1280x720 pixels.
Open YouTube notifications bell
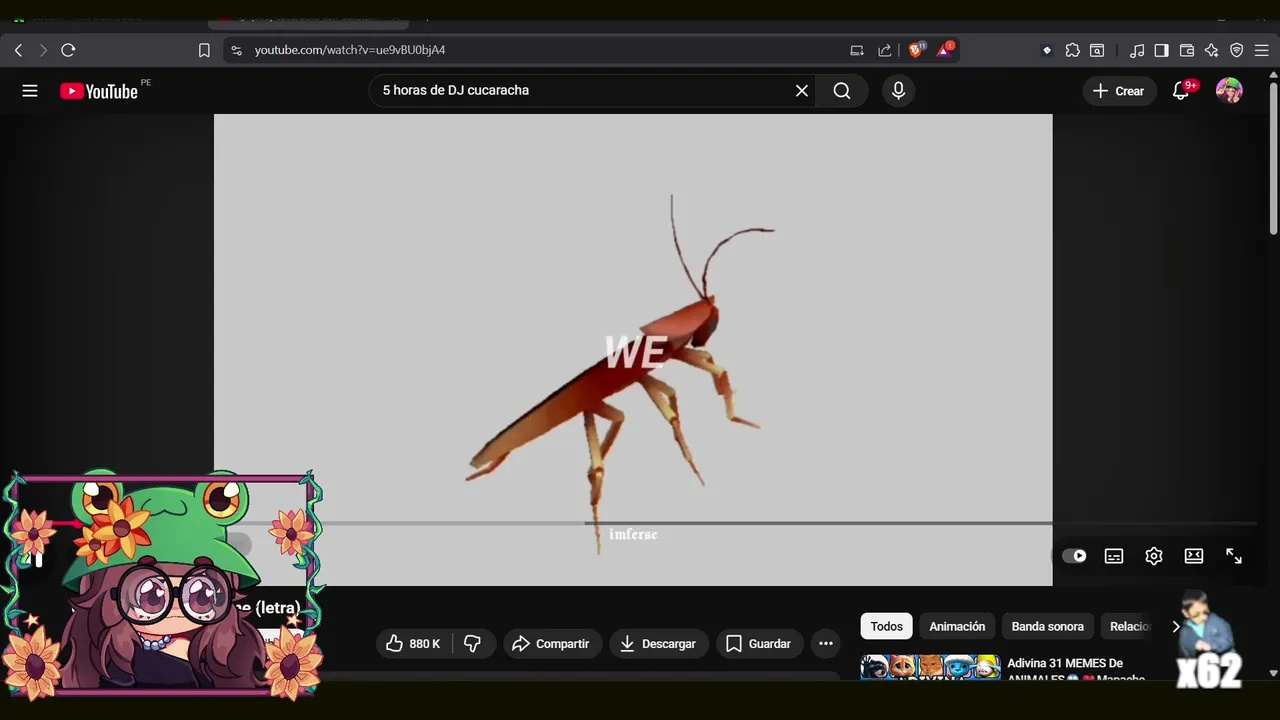click(1181, 91)
